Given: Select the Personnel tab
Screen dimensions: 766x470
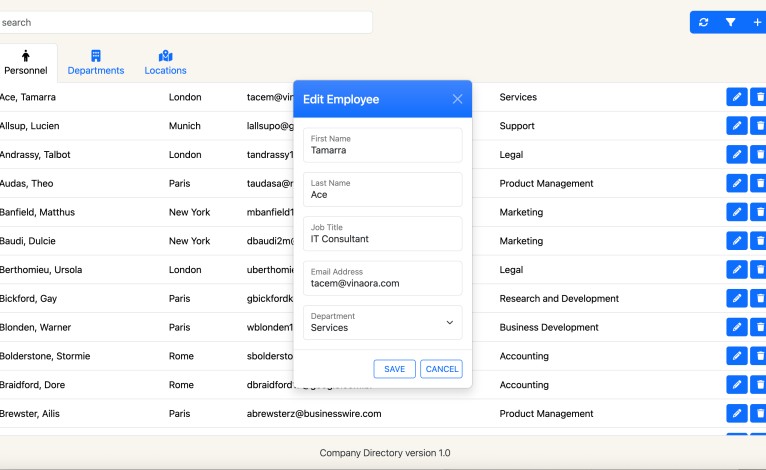Looking at the screenshot, I should [26, 62].
